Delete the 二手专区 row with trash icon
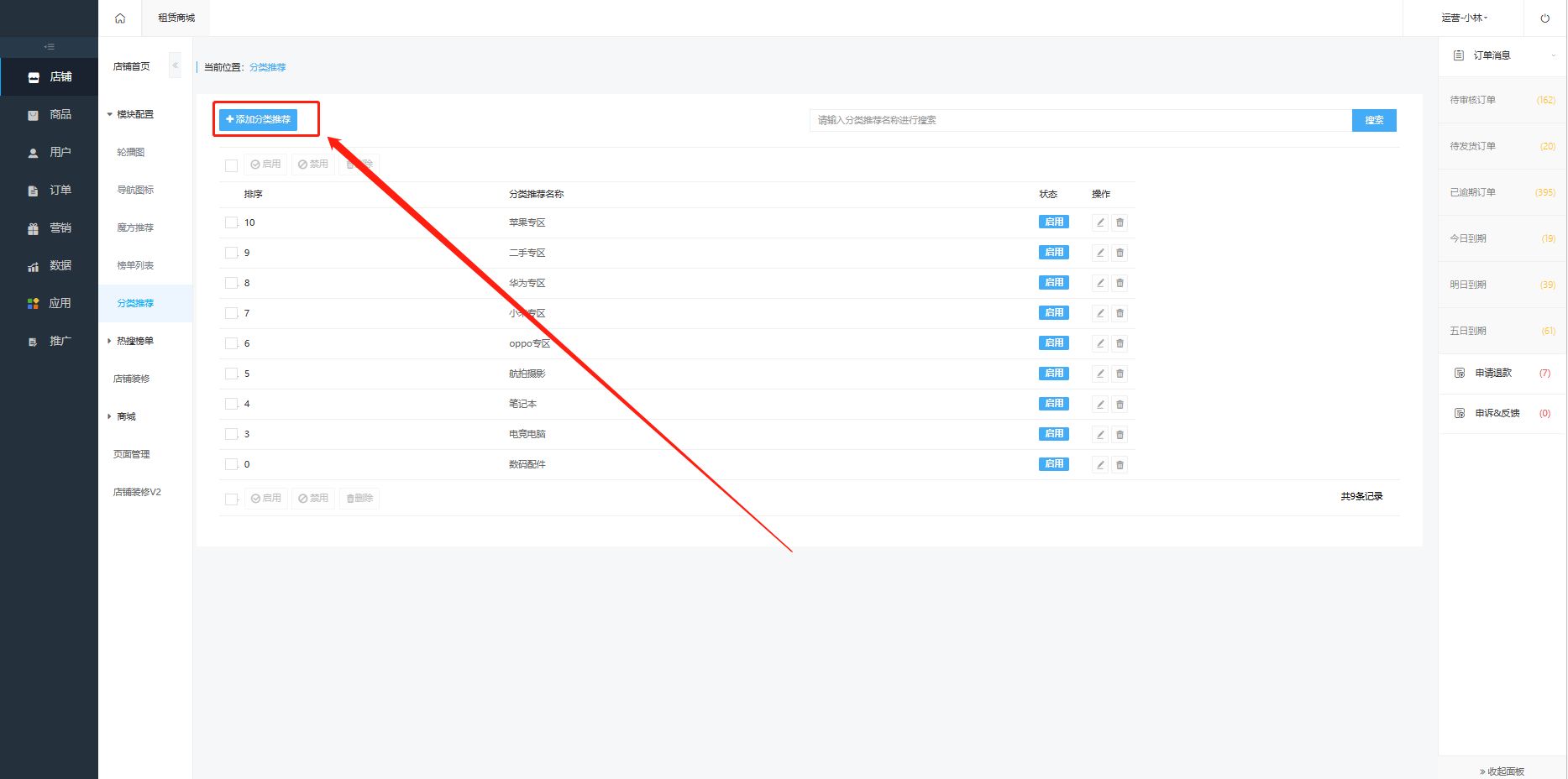 point(1120,253)
